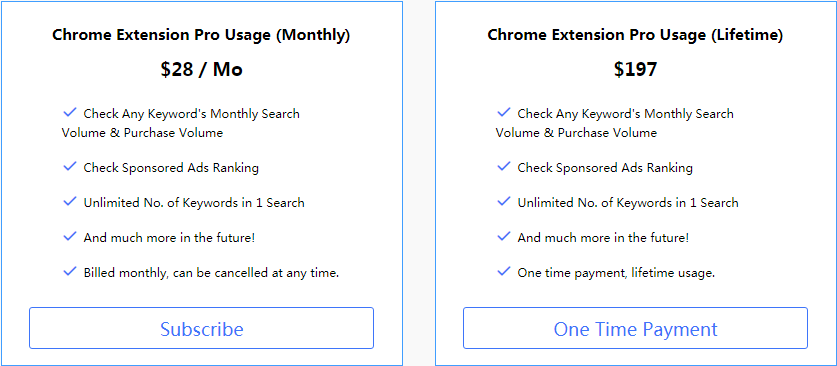
Task: Select the Chrome Extension Pro Usage (Monthly) heading
Action: [201, 35]
